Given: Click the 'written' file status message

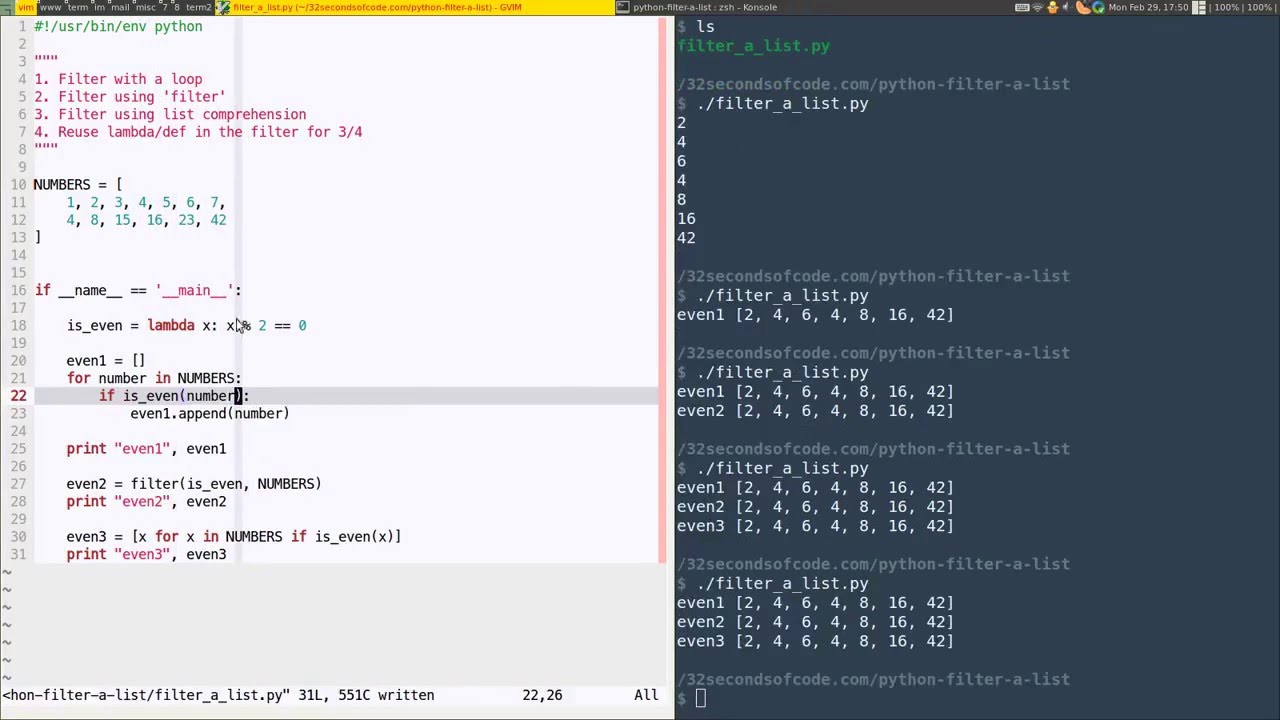Looking at the screenshot, I should click(405, 695).
